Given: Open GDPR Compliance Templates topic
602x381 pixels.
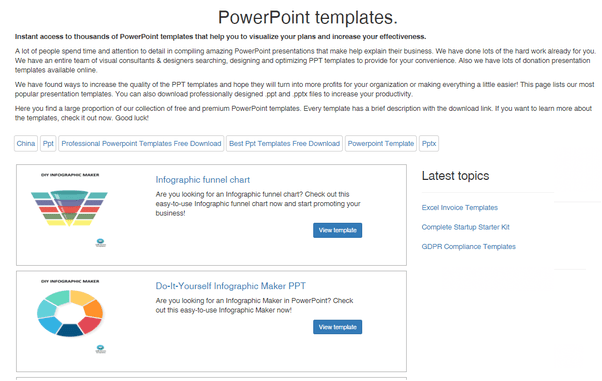Looking at the screenshot, I should (x=468, y=247).
